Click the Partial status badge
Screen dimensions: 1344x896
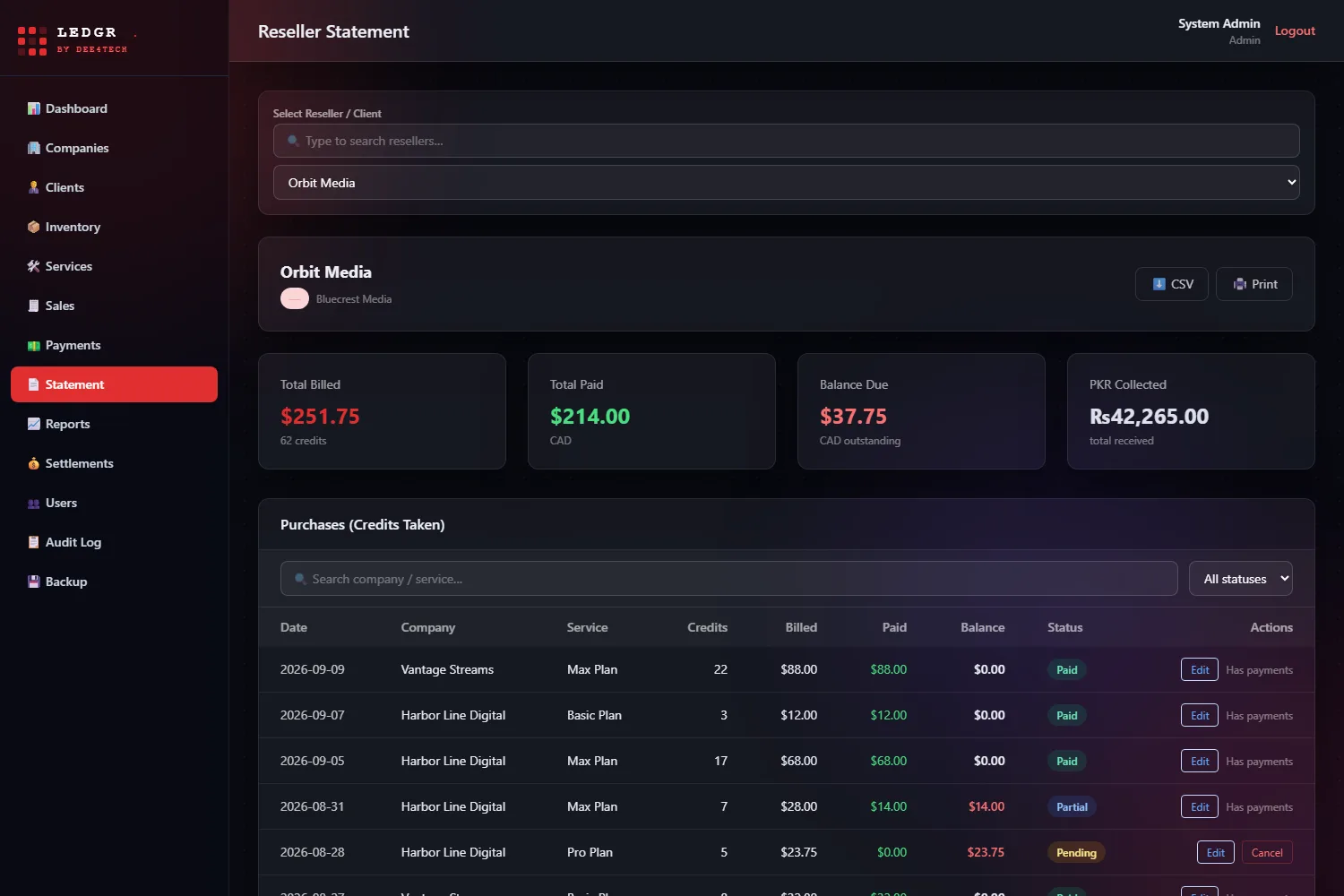point(1072,806)
